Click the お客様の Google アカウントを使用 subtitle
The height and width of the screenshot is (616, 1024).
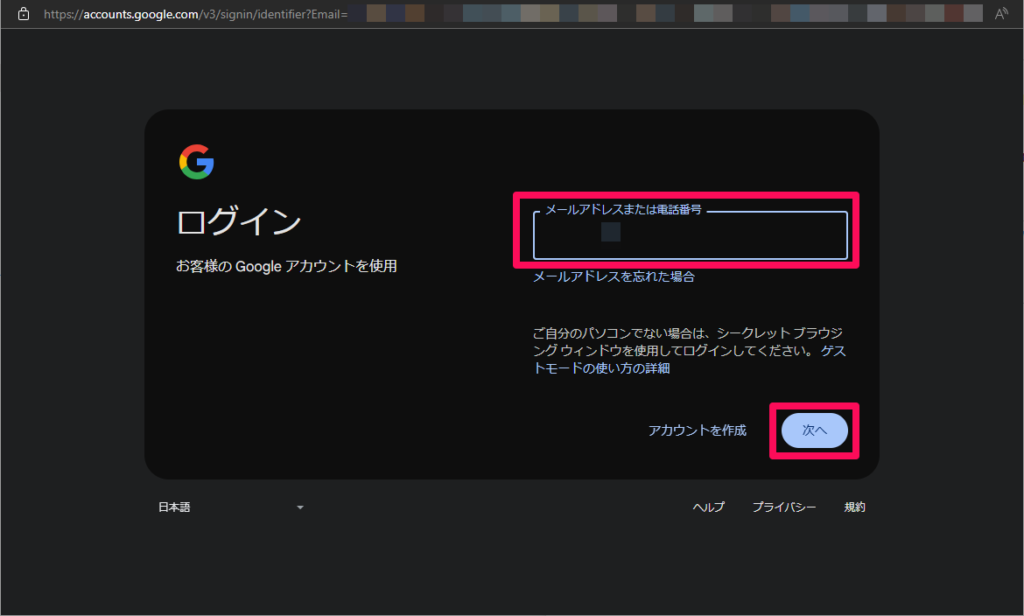tap(286, 266)
